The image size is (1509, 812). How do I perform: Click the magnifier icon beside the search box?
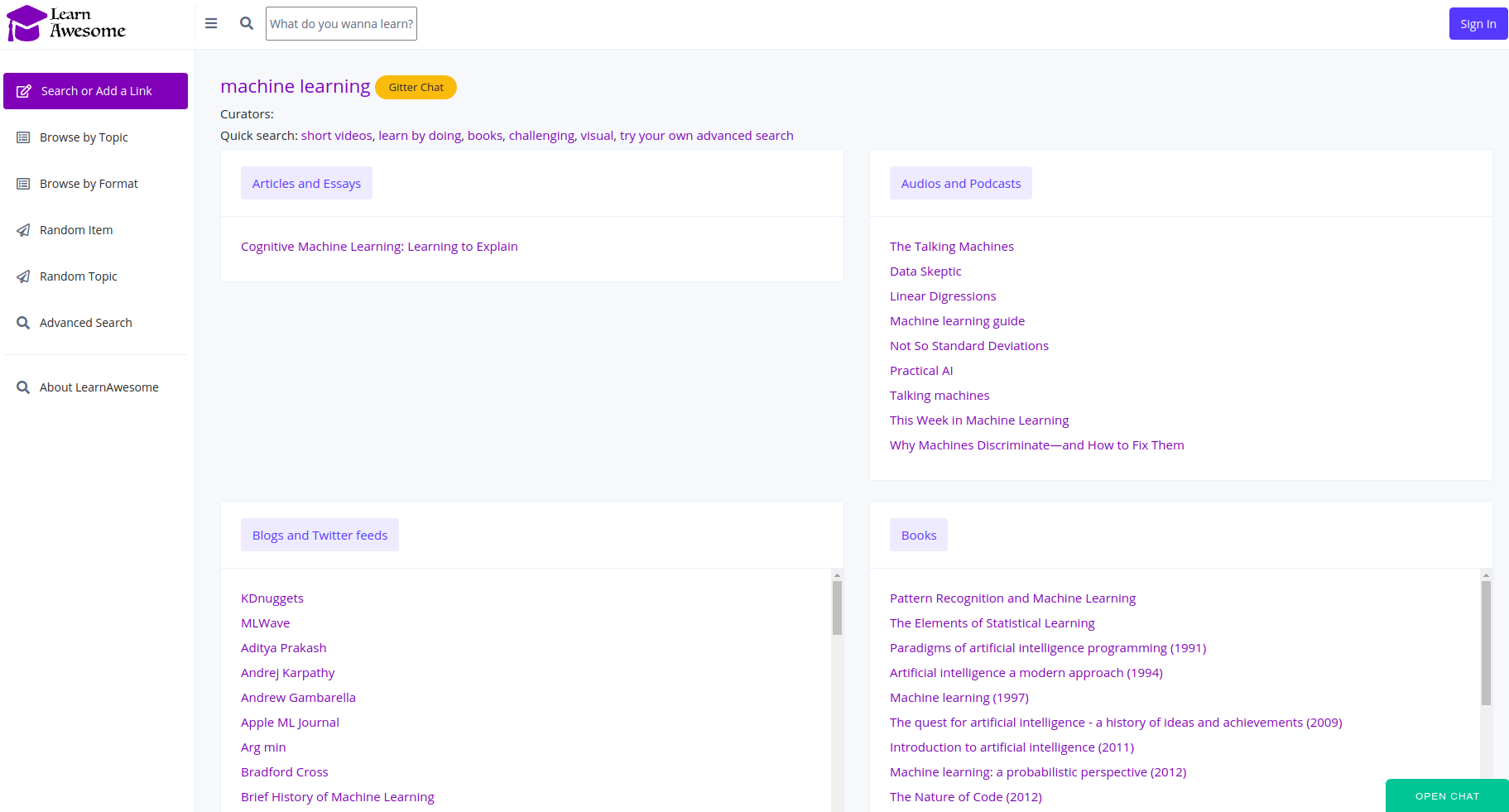[x=246, y=23]
